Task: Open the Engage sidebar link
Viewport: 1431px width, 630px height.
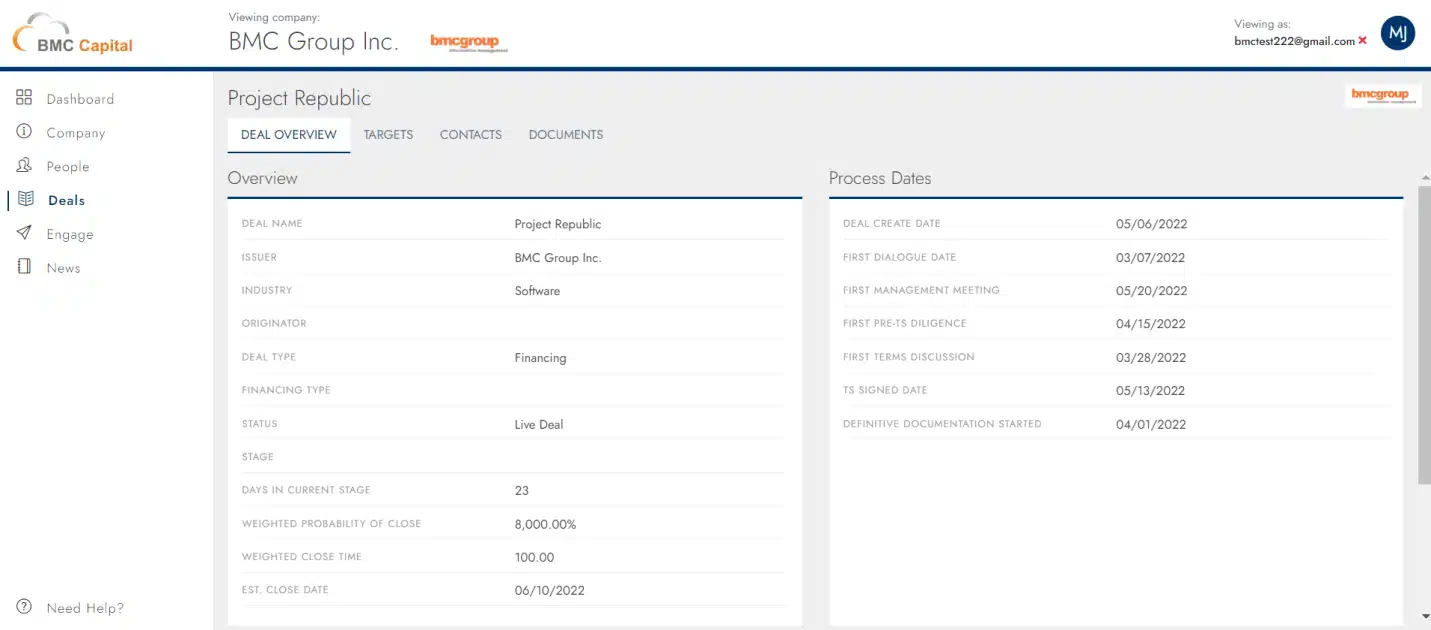Action: (70, 234)
